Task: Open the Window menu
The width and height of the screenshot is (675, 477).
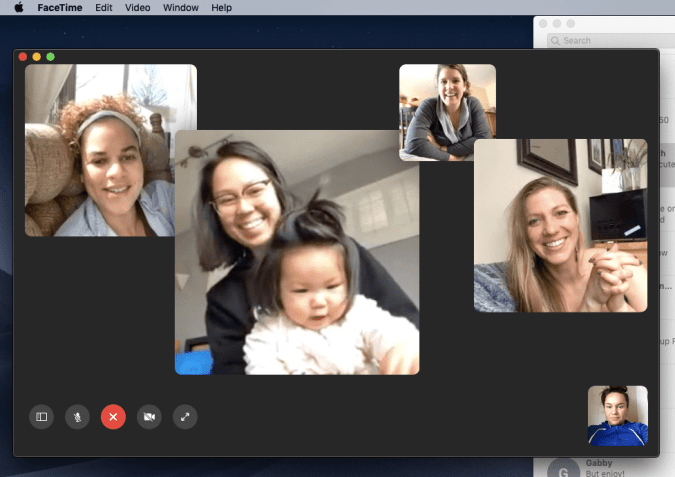Action: [x=180, y=7]
